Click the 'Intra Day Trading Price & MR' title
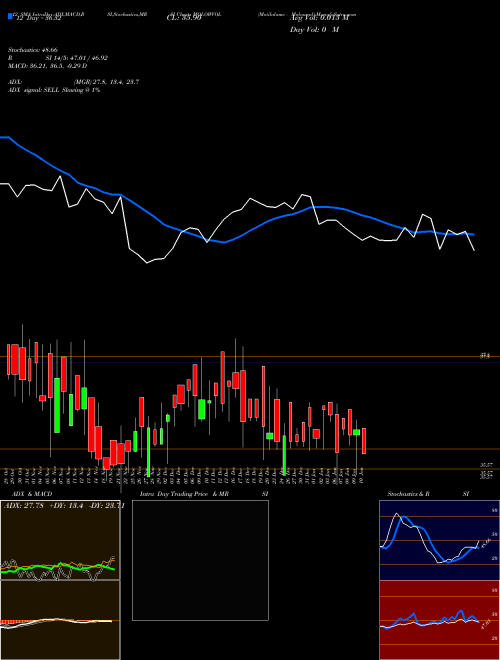 tap(184, 494)
